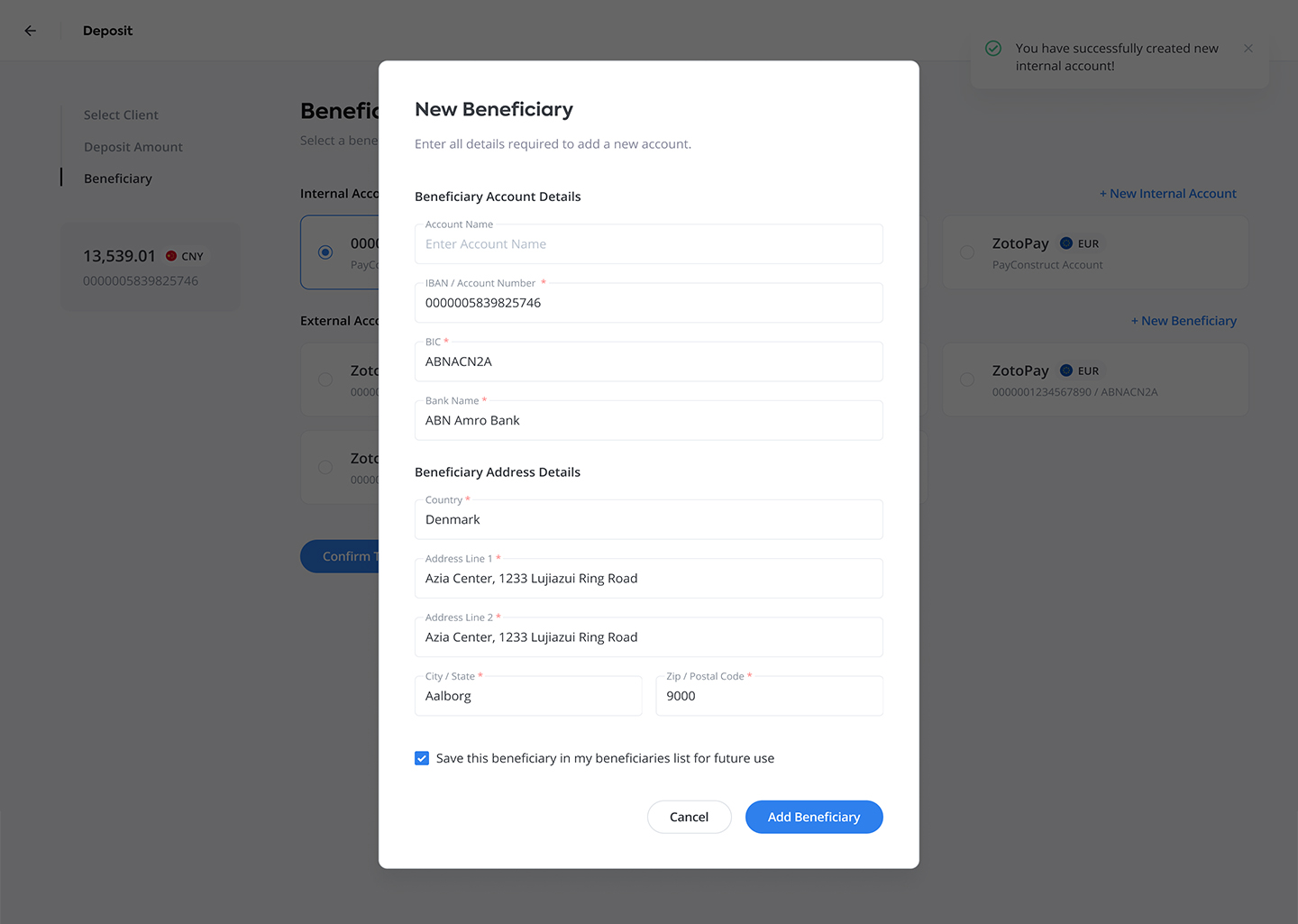Select the PayConstruct ZotoPay EUR radio button
Viewport: 1298px width, 924px height.
pos(967,252)
